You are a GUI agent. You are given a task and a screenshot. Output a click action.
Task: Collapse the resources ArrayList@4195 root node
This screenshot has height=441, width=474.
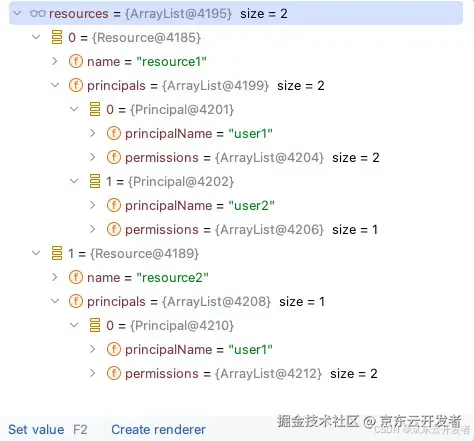click(17, 13)
